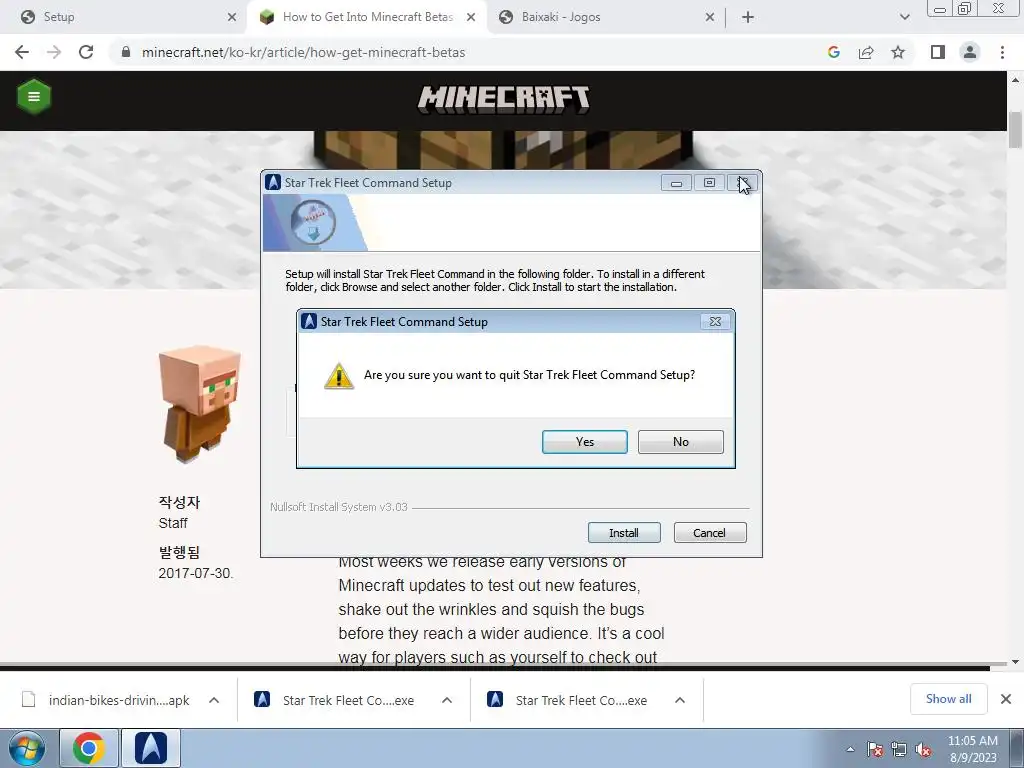Click the Minecraft logo in the page header
Image resolution: width=1024 pixels, height=768 pixels.
[x=504, y=100]
